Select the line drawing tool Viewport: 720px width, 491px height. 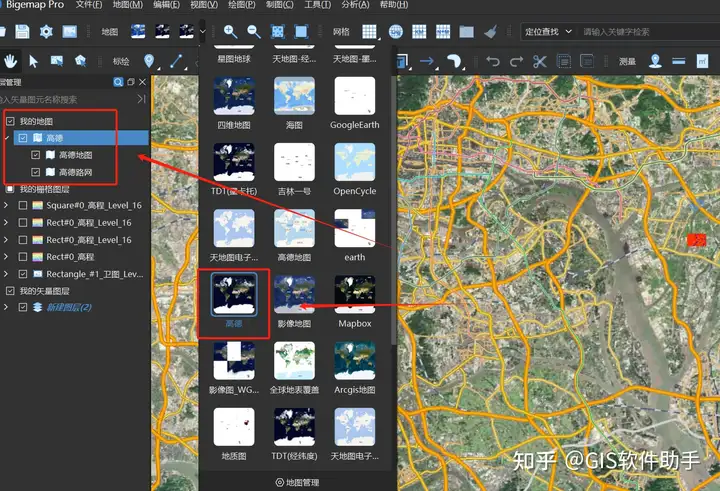176,61
